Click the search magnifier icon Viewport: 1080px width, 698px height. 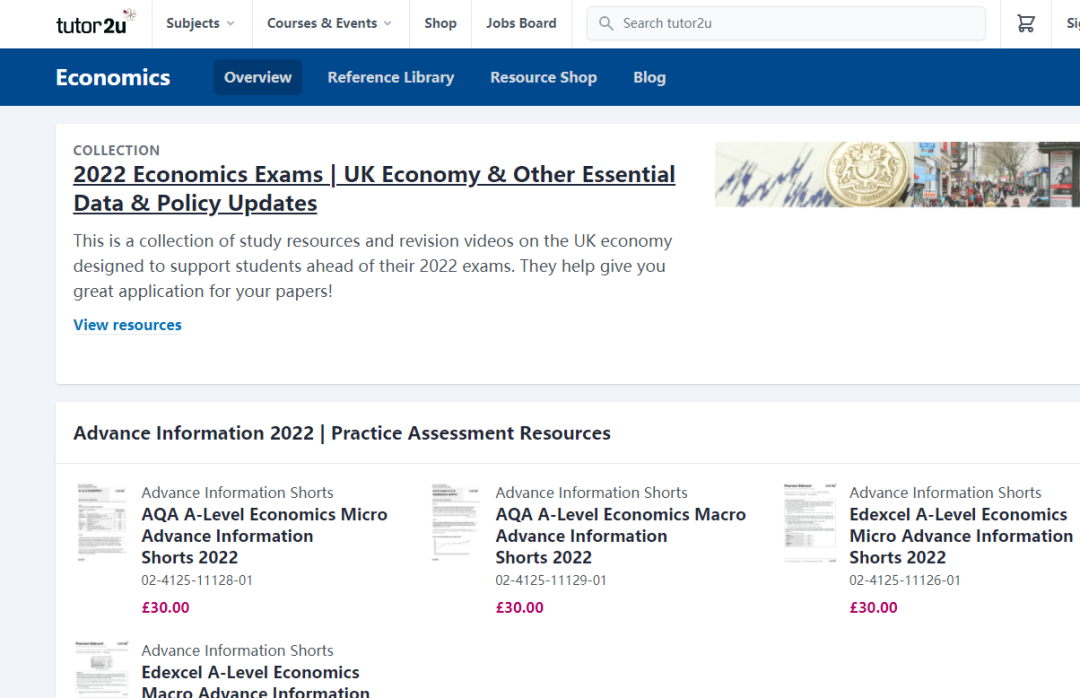point(606,23)
